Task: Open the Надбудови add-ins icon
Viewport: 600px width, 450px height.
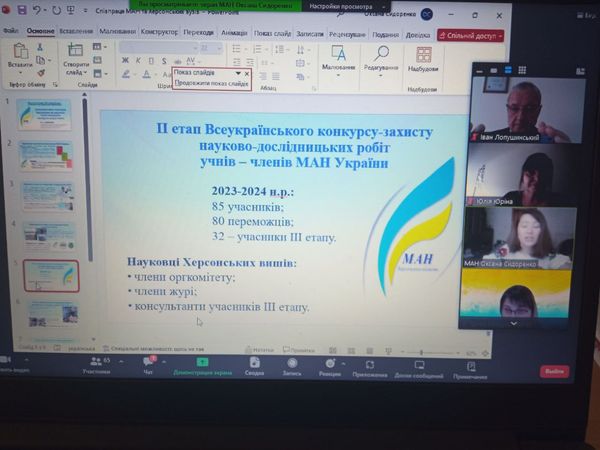Action: 423,55
